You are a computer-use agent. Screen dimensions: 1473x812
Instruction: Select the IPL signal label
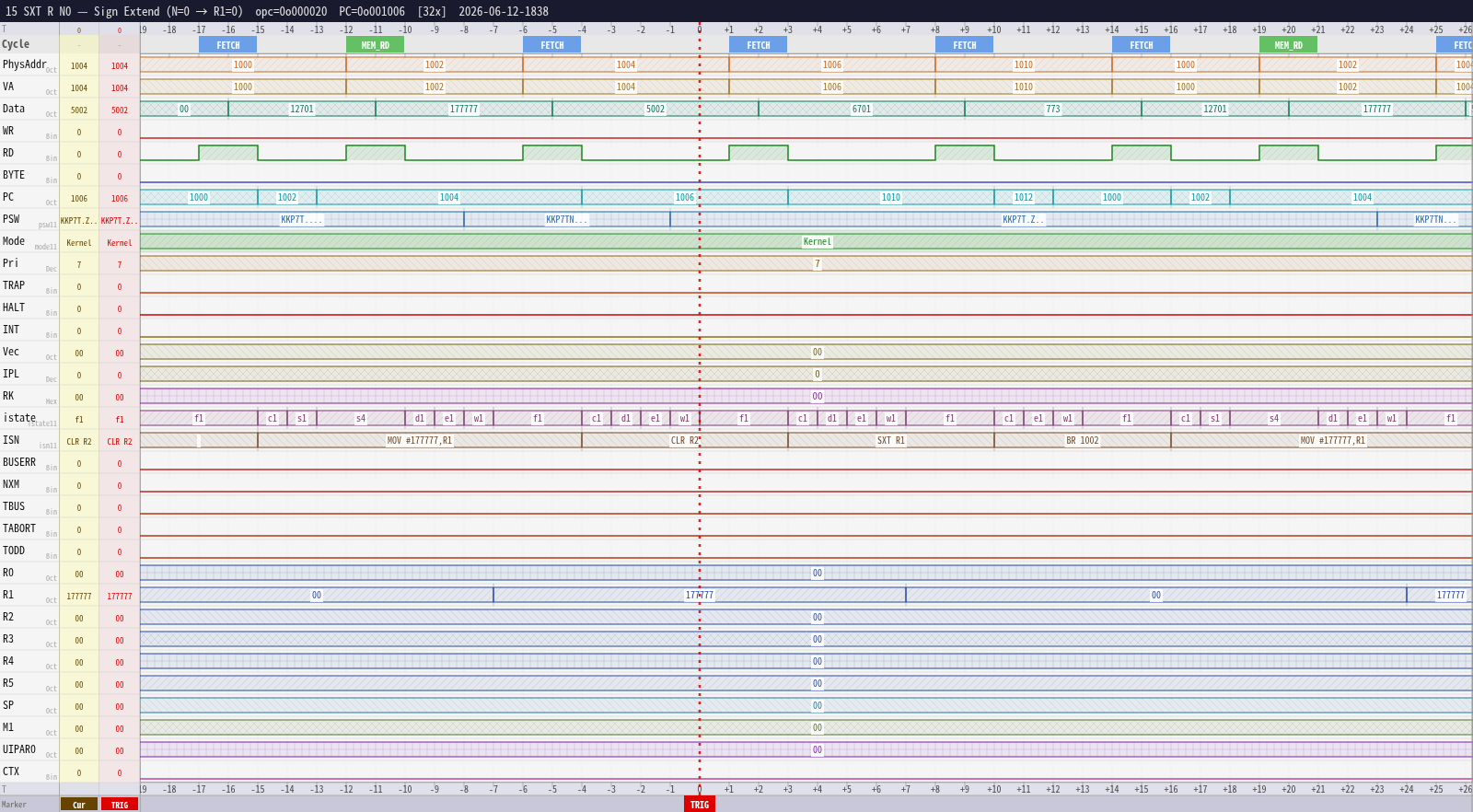coord(11,374)
